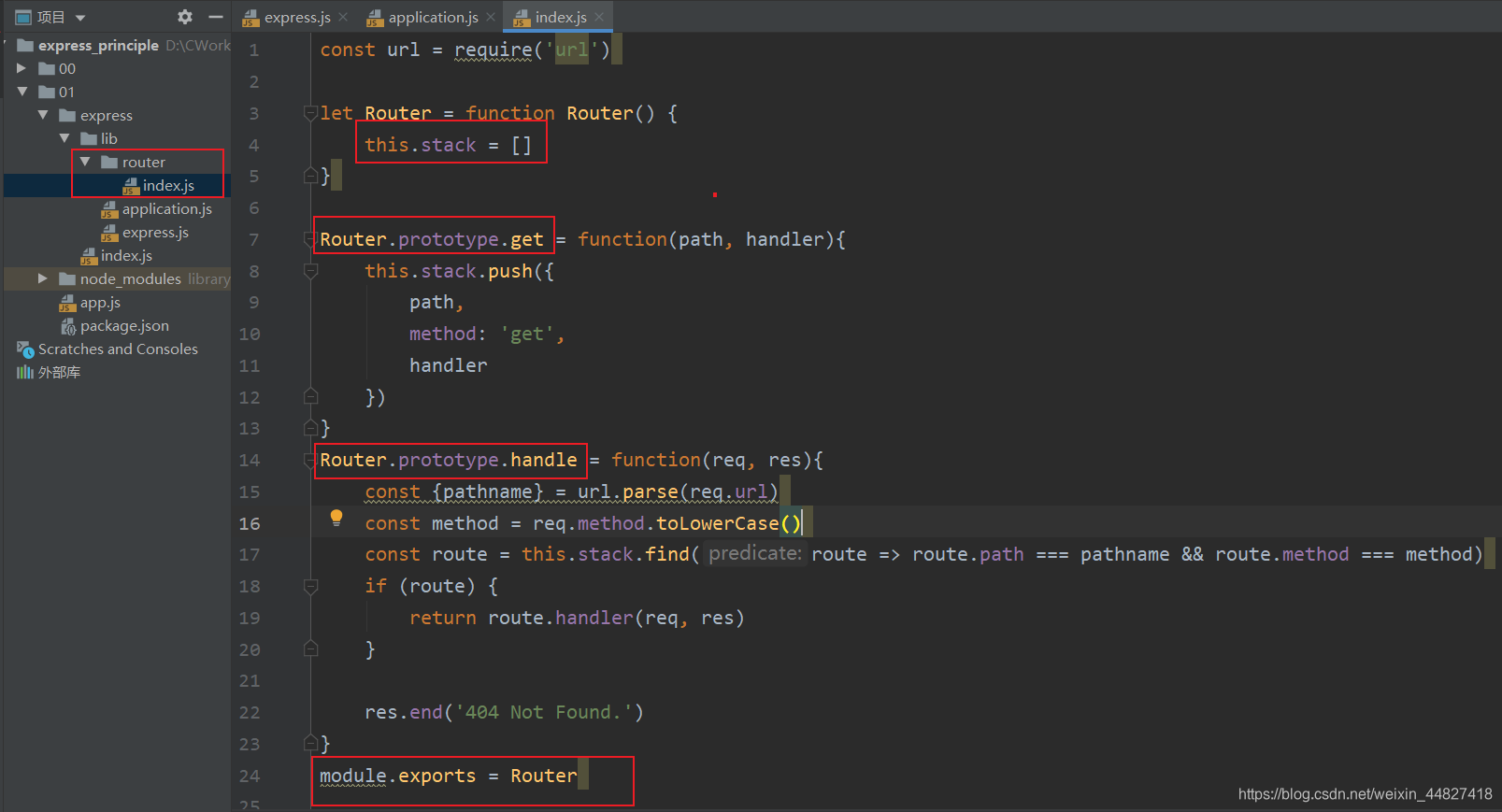The height and width of the screenshot is (812, 1502).
Task: Expand the node_modules folder
Action: pos(43,278)
